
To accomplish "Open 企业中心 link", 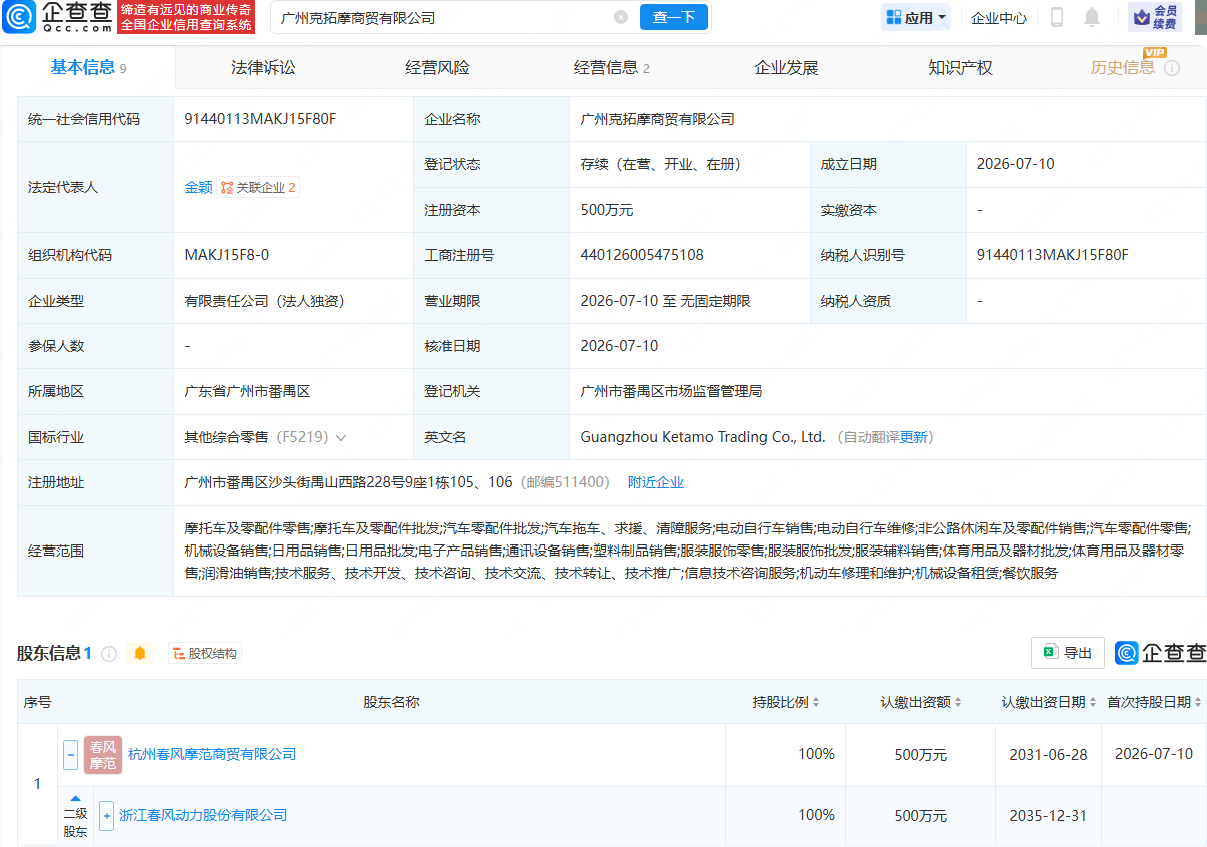I will point(999,17).
